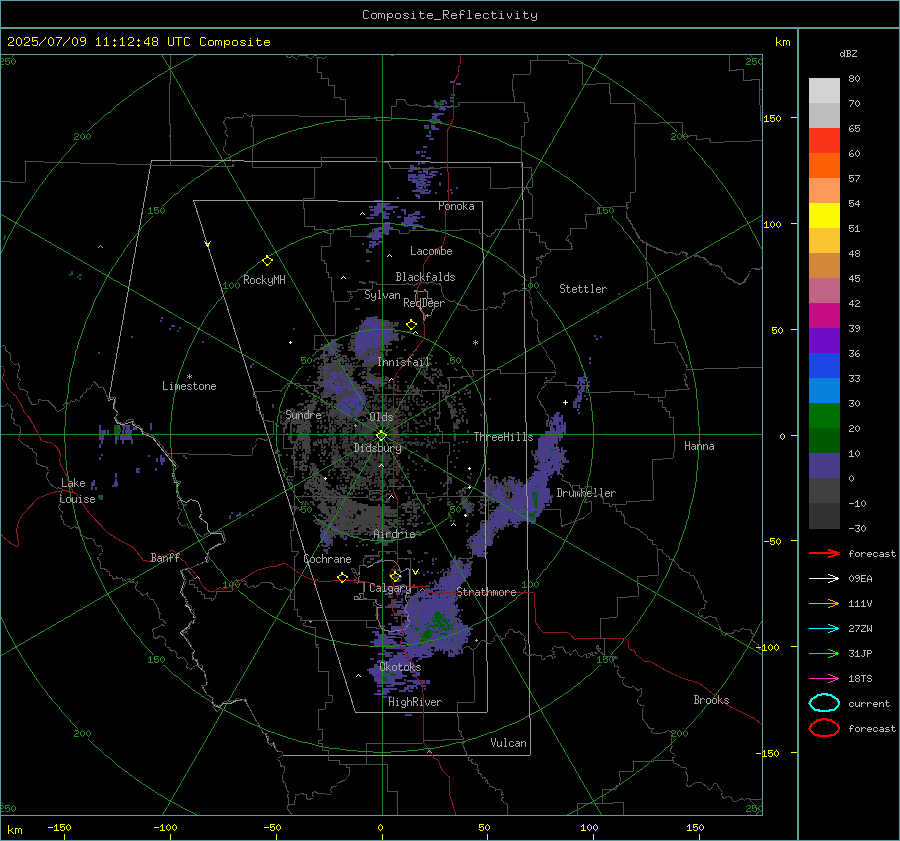Click the white 09EA arrow icon

click(824, 578)
